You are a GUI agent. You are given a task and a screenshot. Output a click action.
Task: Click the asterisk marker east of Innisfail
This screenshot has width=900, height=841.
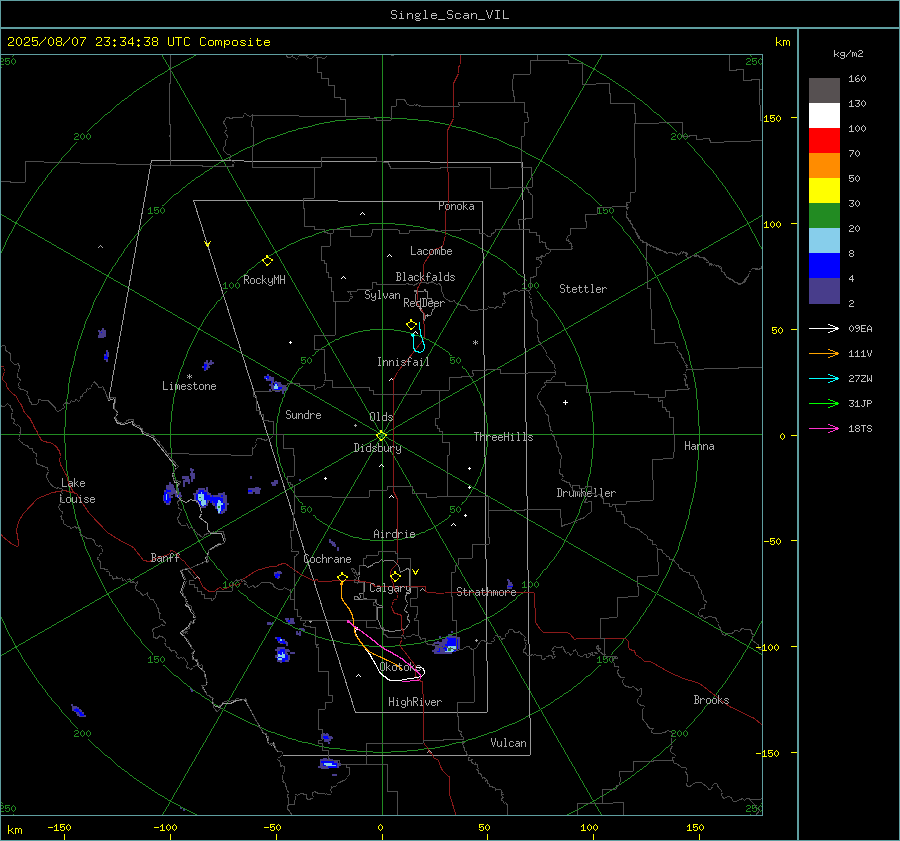click(x=475, y=343)
